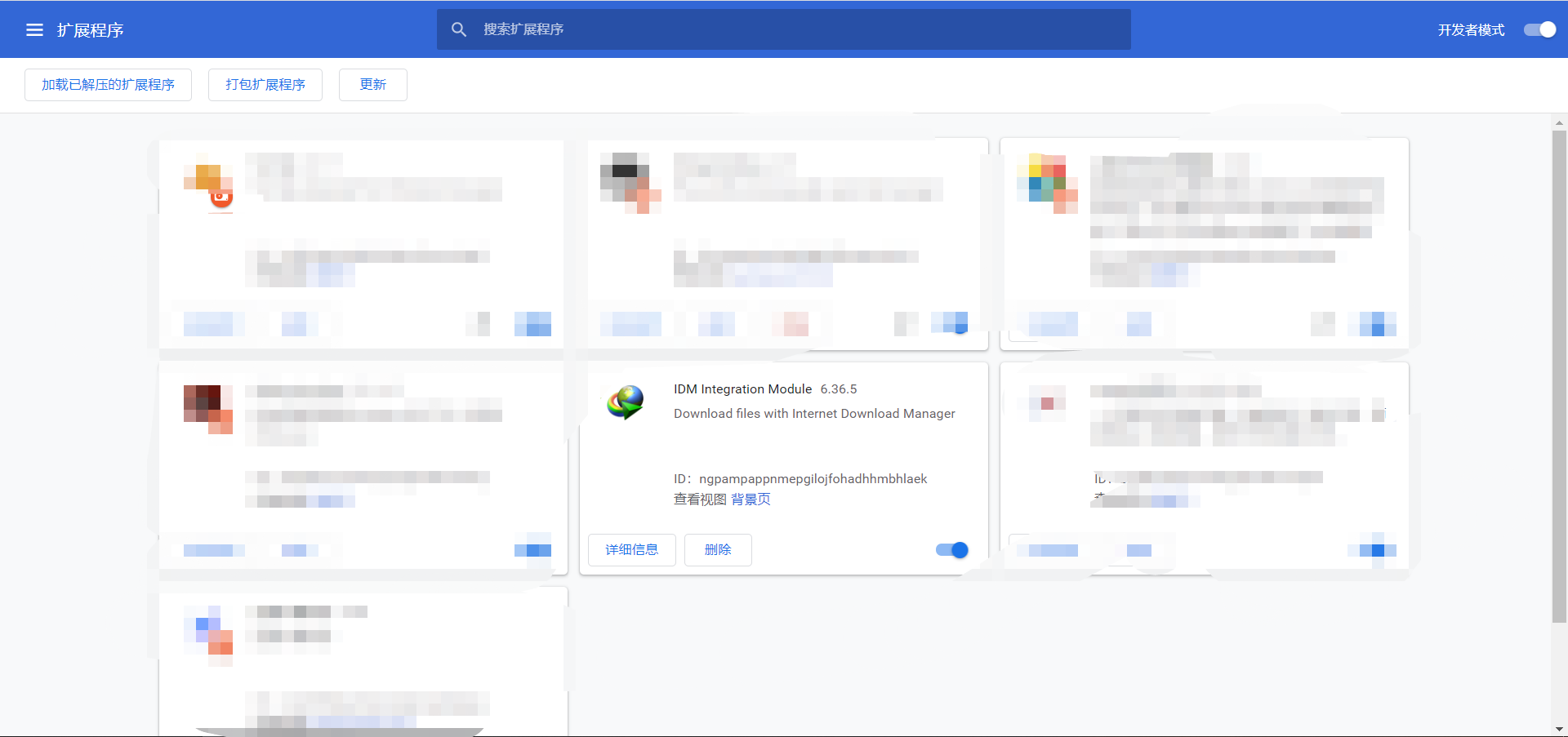Open the 背景页 link of IDM module
The width and height of the screenshot is (1568, 737).
coord(751,499)
